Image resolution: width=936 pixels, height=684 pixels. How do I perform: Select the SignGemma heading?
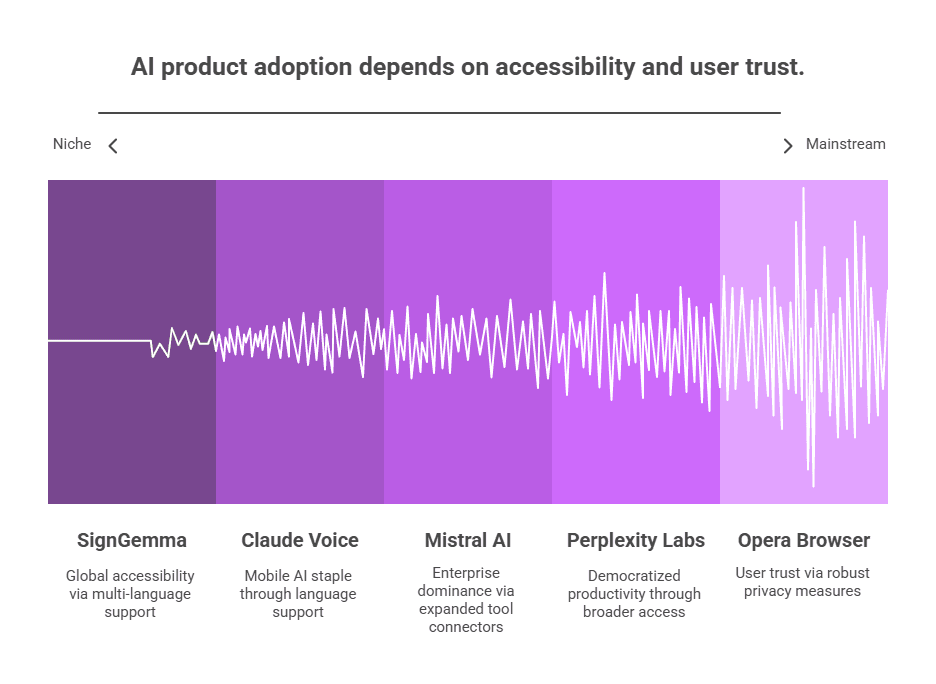click(x=132, y=540)
